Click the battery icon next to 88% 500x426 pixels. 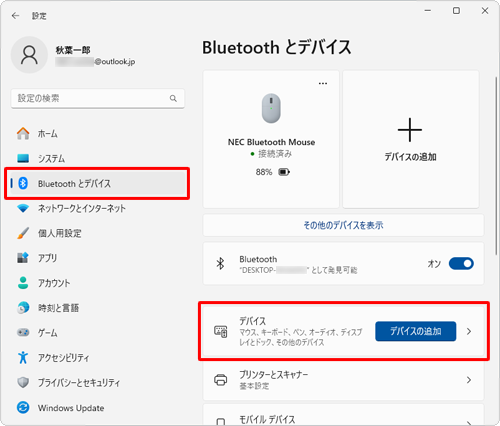[284, 172]
